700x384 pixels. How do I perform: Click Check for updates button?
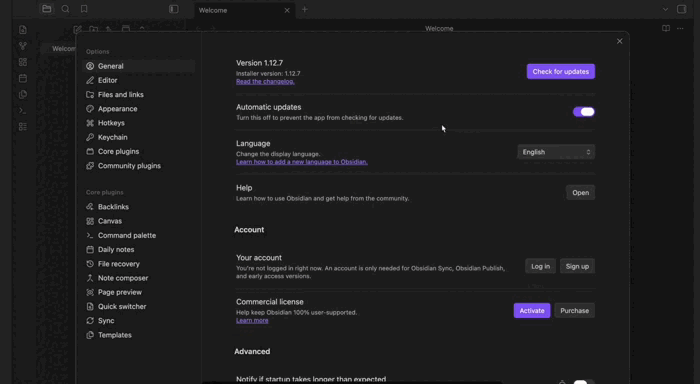(561, 71)
